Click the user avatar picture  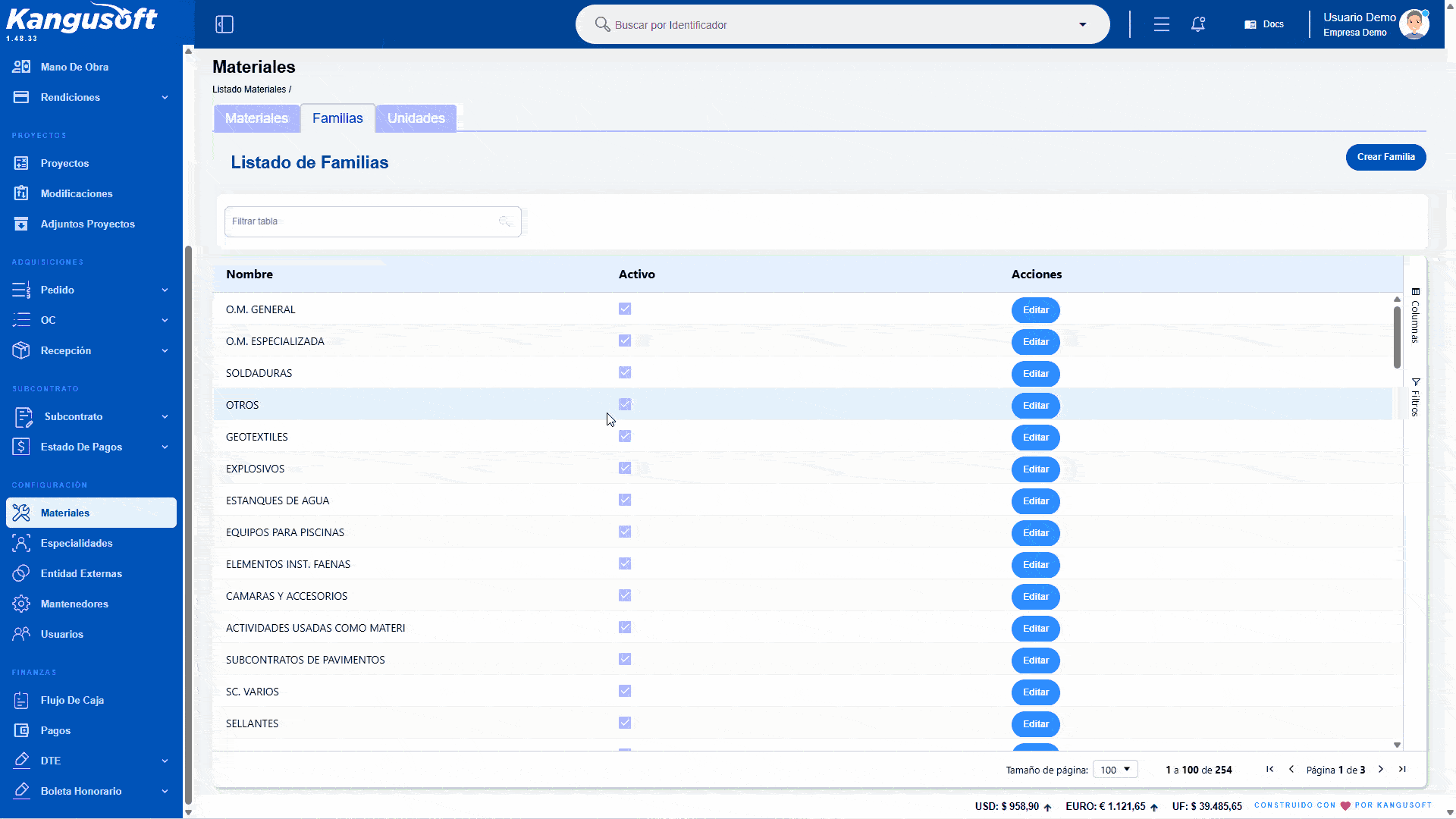[1414, 24]
